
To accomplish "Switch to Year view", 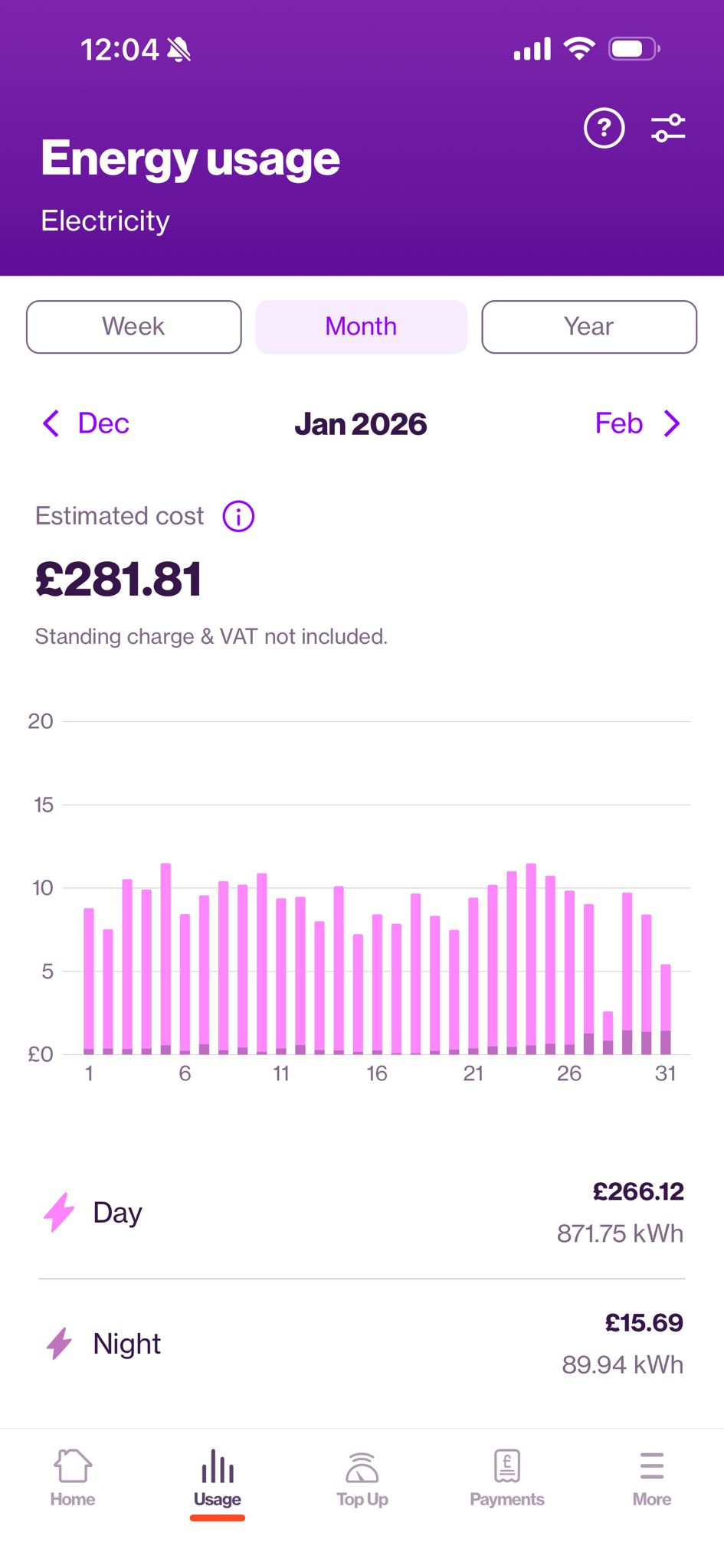I will click(589, 327).
